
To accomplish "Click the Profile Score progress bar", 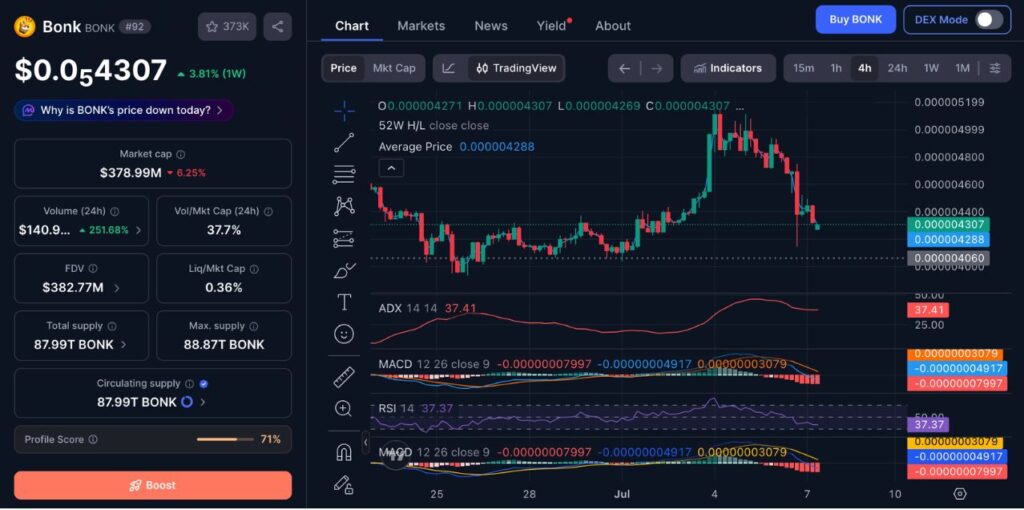I will tap(225, 439).
